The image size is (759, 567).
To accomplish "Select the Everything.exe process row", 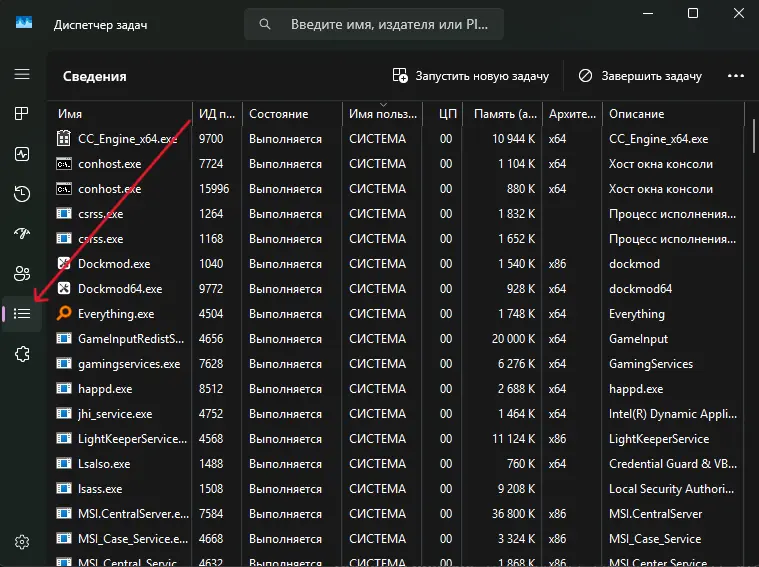I will (x=396, y=314).
